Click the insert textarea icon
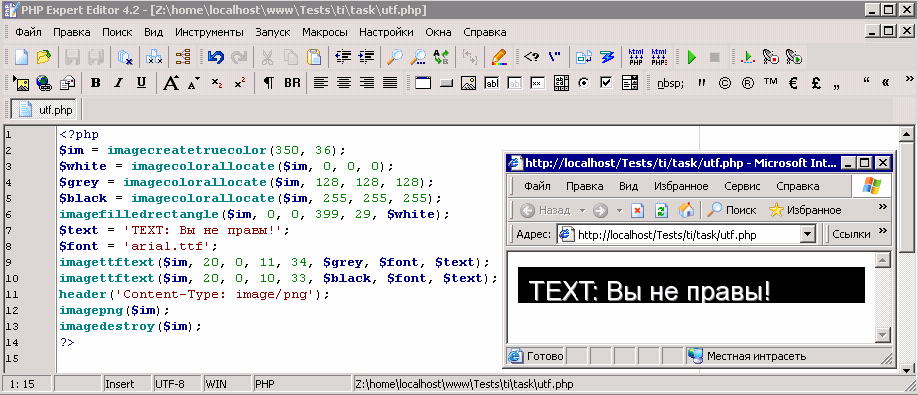The image size is (918, 395). 561,83
